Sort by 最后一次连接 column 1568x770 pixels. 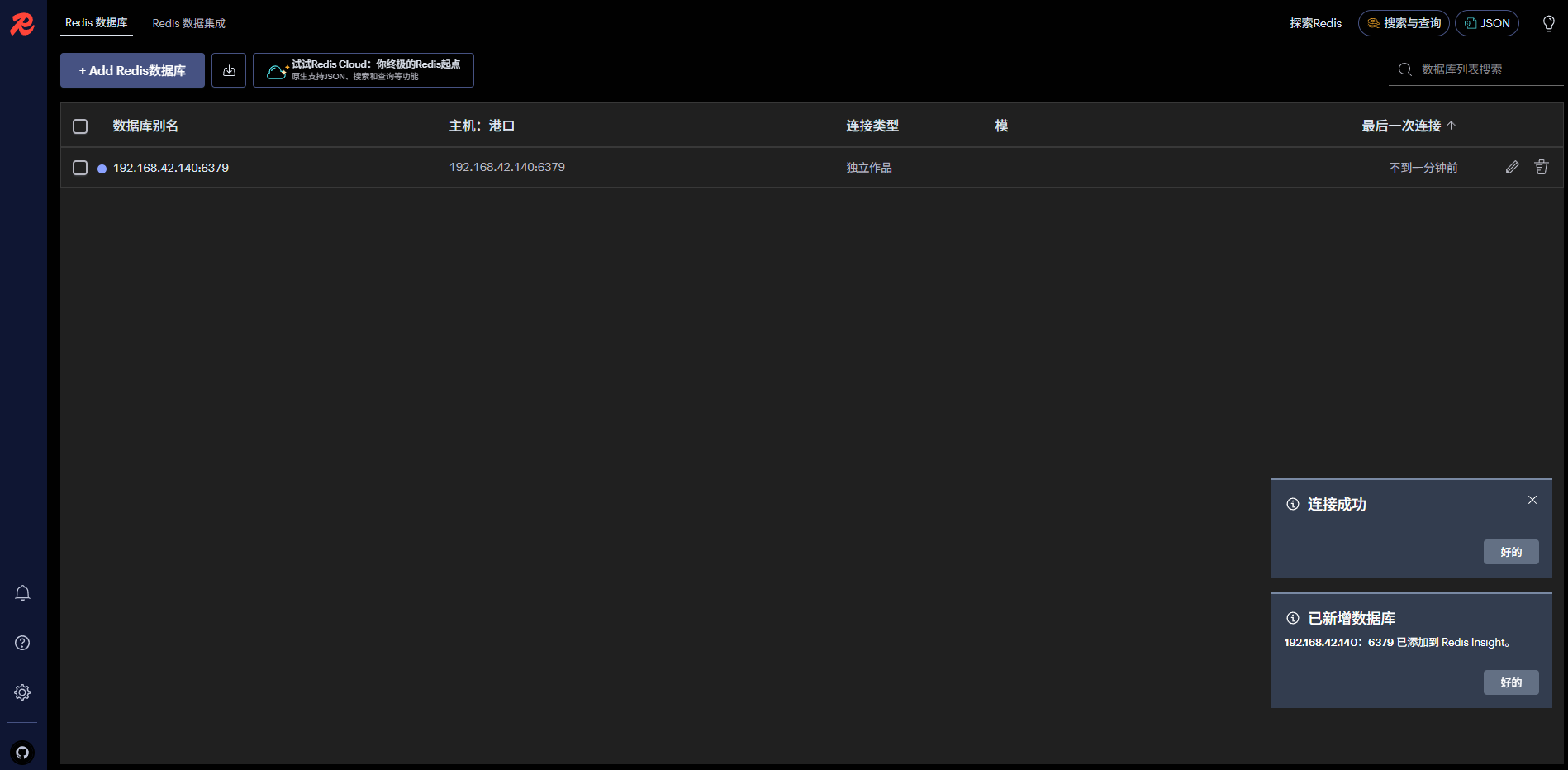[x=1409, y=126]
